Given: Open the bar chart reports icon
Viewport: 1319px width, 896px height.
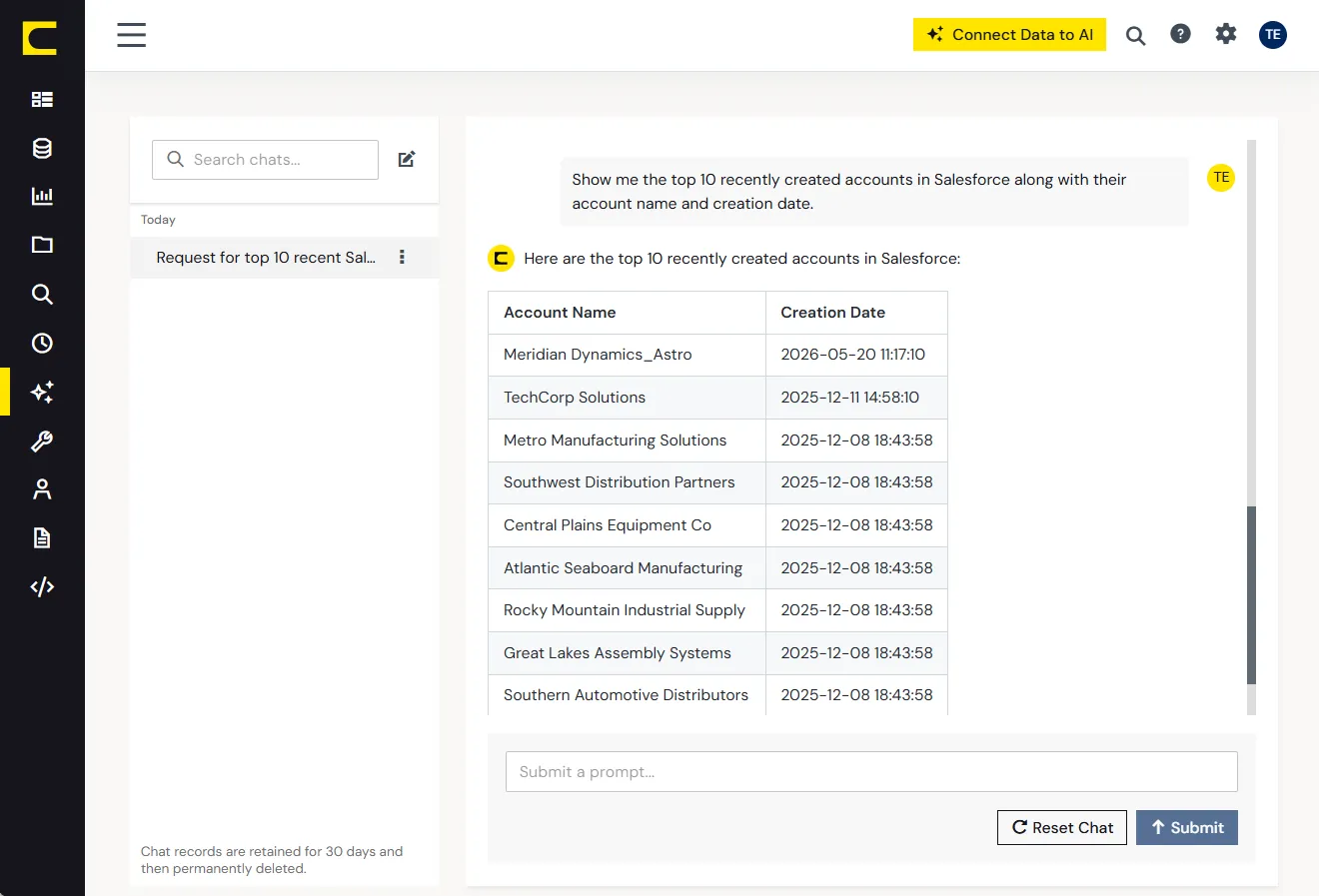Looking at the screenshot, I should [x=42, y=196].
